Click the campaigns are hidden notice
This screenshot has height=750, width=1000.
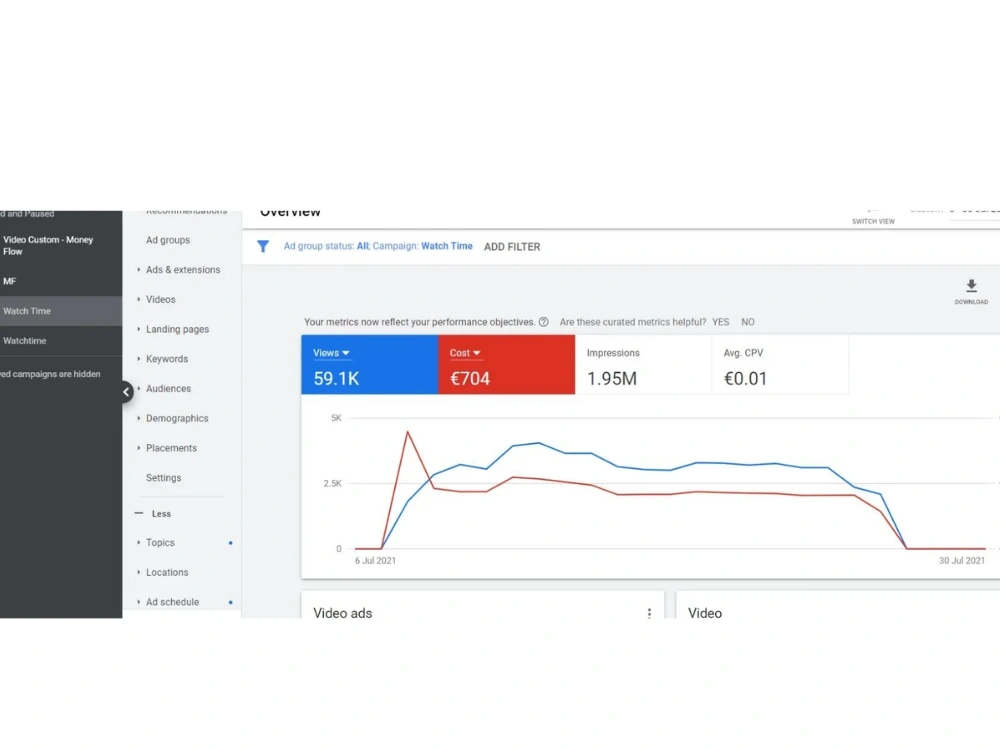coord(51,374)
